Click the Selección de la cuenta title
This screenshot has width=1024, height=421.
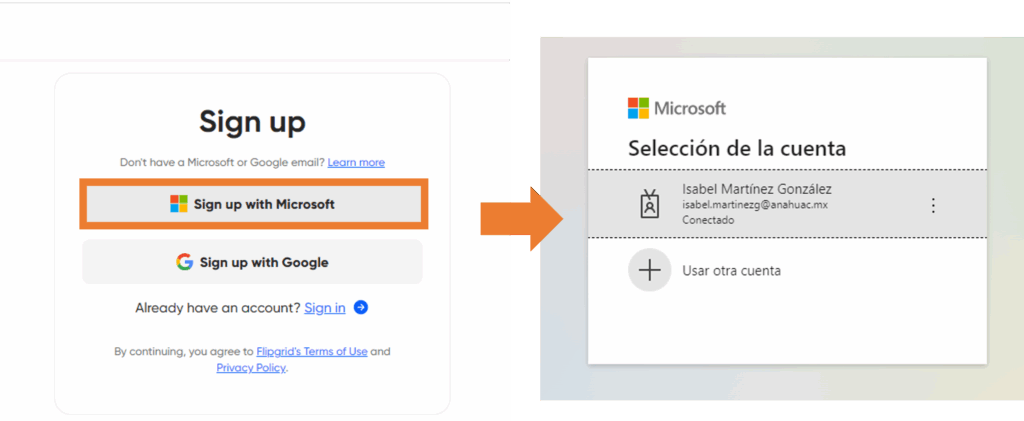click(x=737, y=148)
